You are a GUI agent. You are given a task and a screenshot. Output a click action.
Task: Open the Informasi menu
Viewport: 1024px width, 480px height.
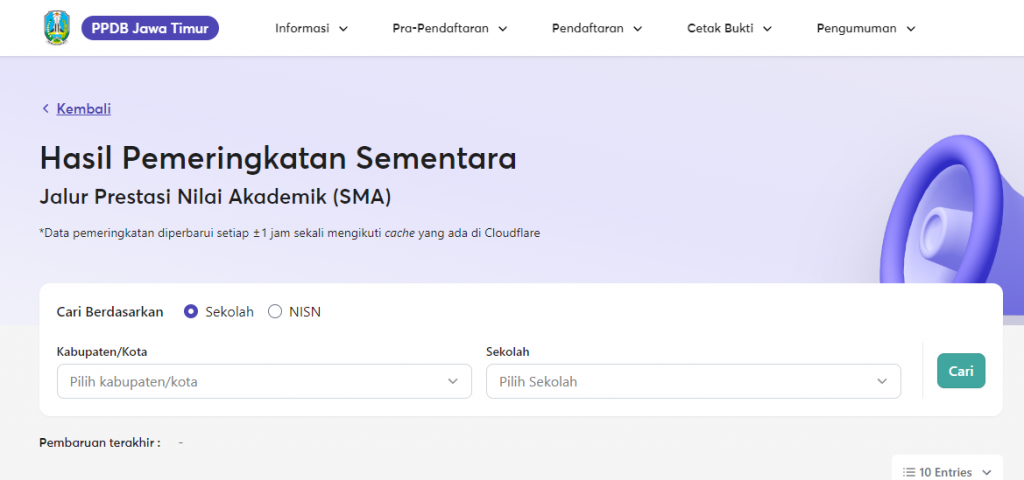tap(312, 29)
